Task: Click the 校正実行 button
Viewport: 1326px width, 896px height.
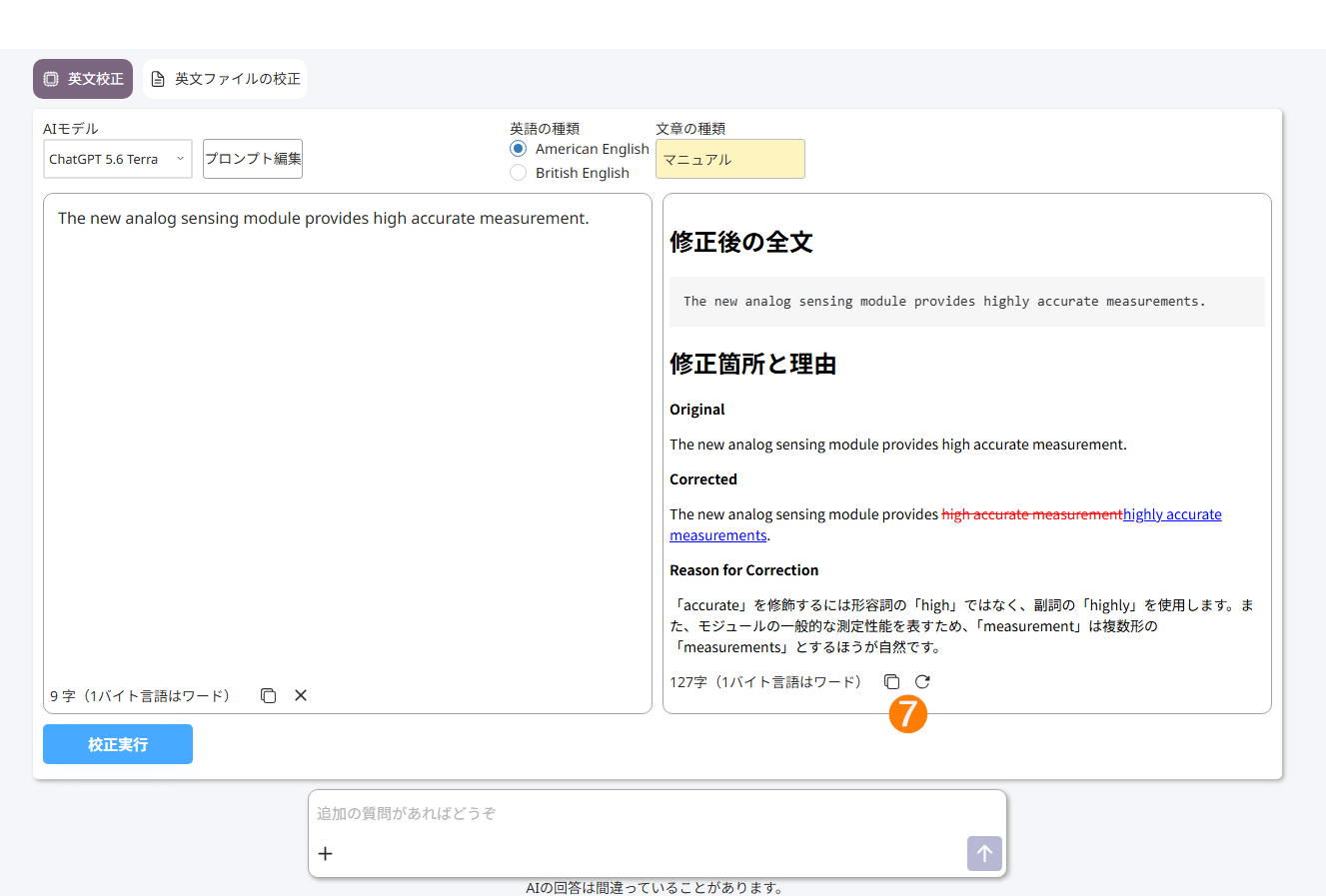Action: tap(118, 744)
